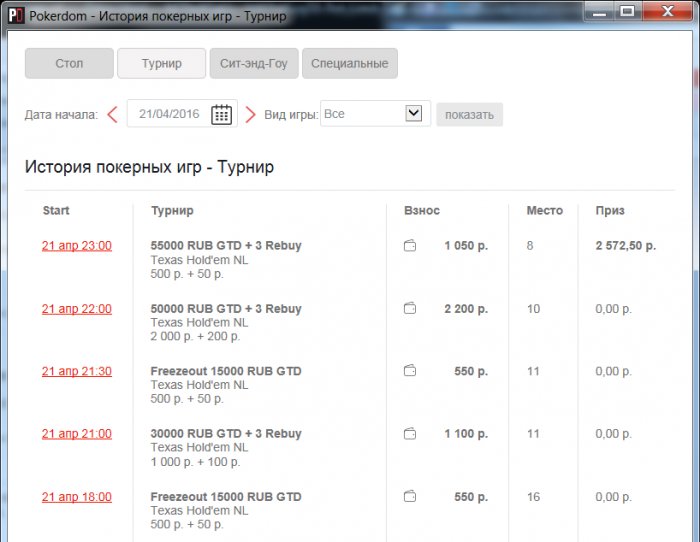This screenshot has width=700, height=542.
Task: Open the 21 апр 23:00 tournament link
Action: (77, 246)
